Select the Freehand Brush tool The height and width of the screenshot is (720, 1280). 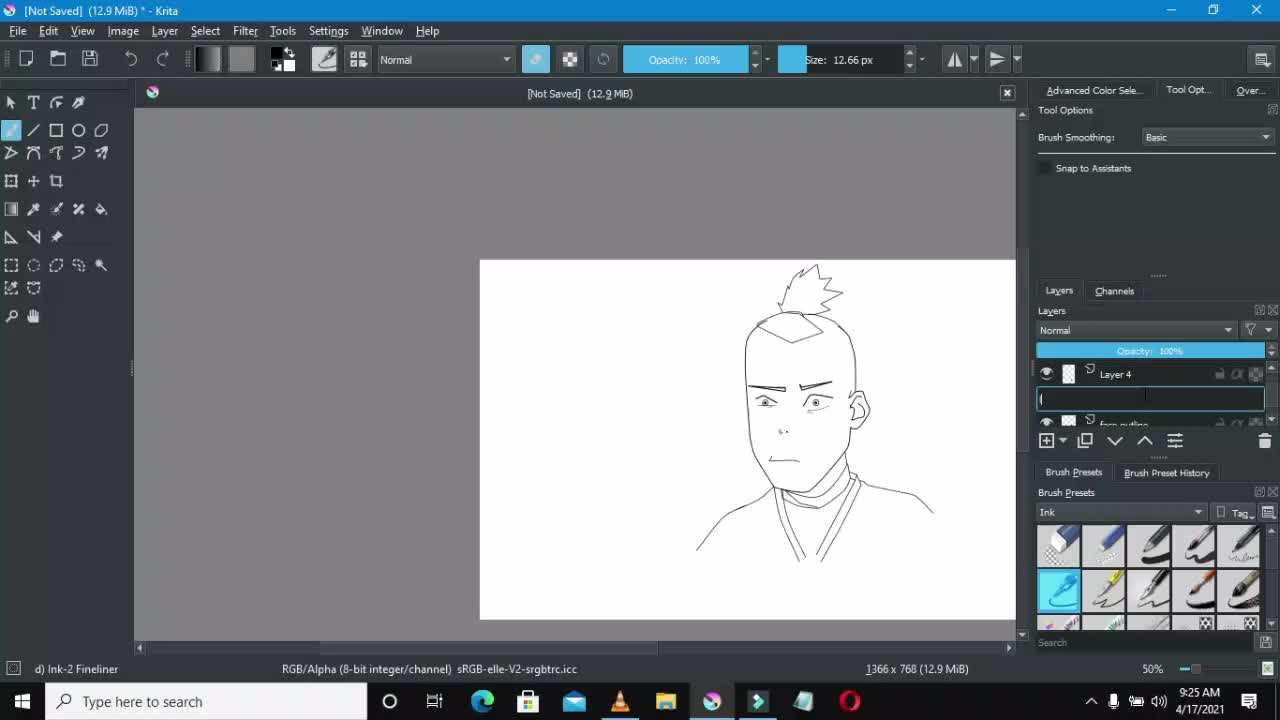(x=11, y=130)
